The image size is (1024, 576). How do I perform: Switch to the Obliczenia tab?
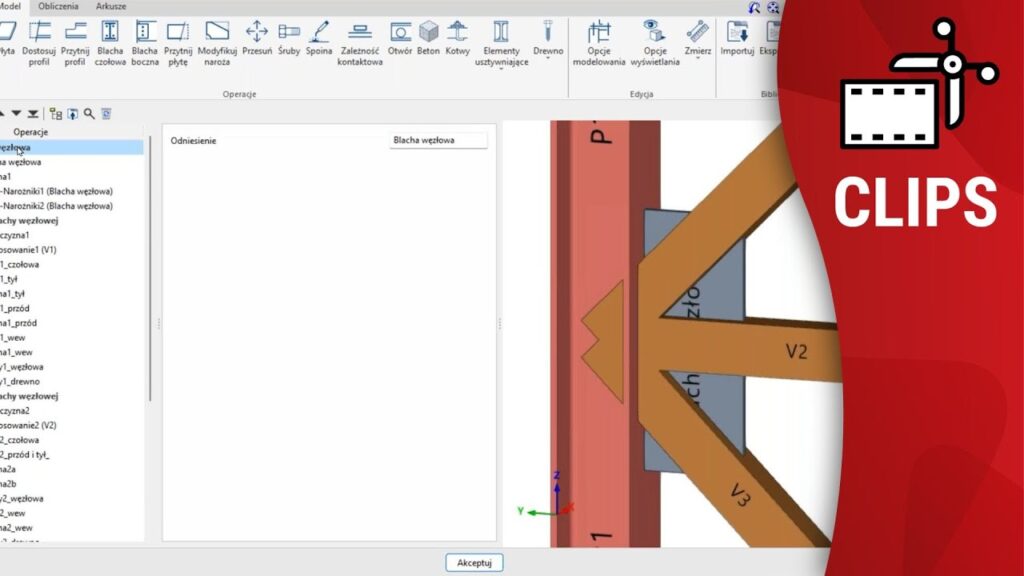click(58, 6)
